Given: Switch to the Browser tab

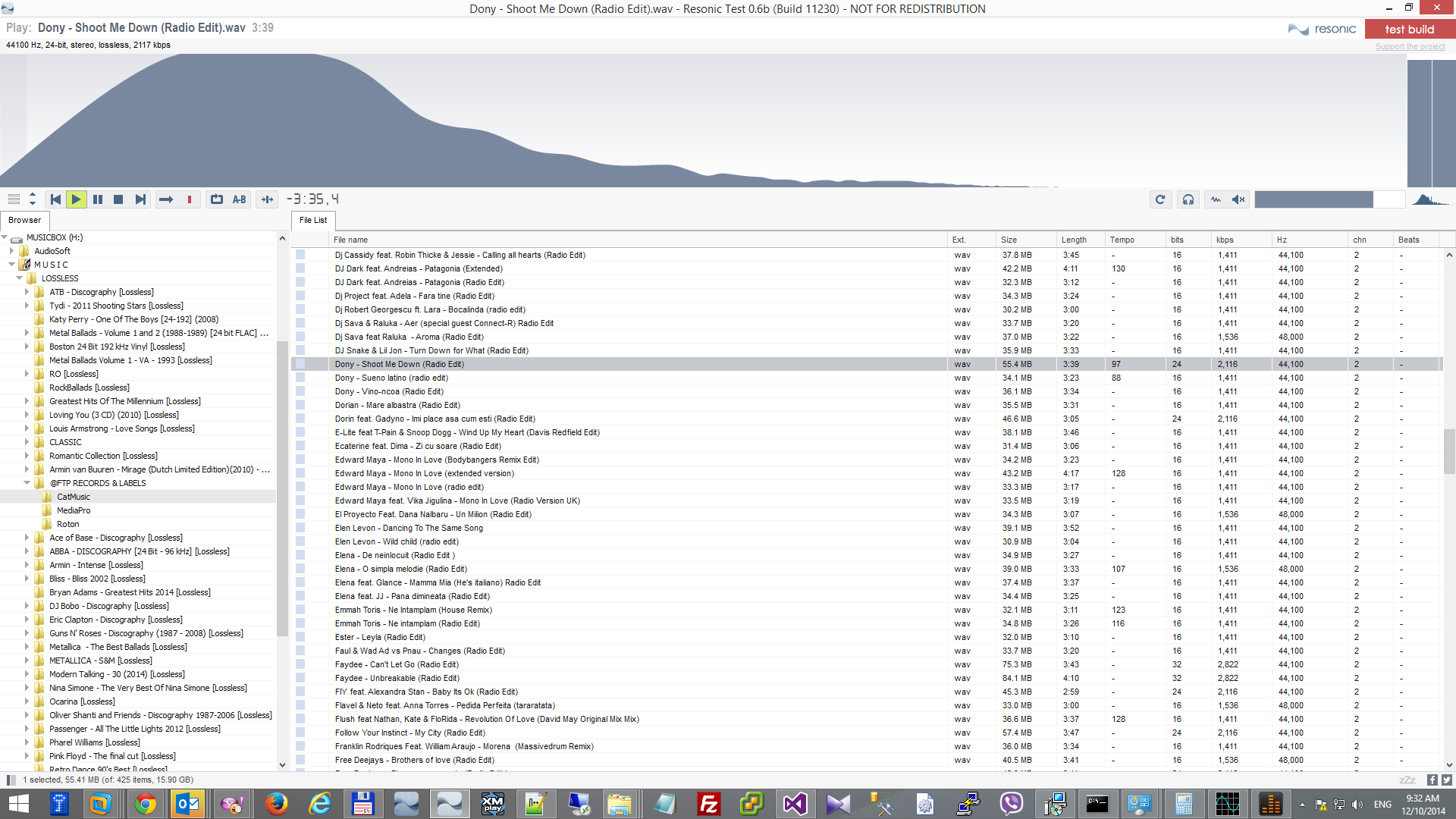Looking at the screenshot, I should [x=25, y=220].
